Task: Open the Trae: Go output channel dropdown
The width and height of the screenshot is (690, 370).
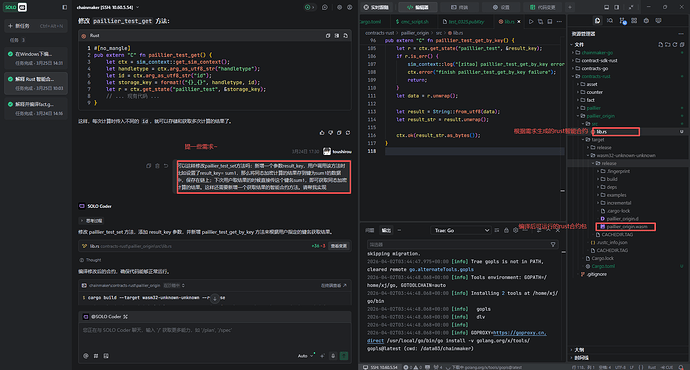Action: pyautogui.click(x=461, y=231)
